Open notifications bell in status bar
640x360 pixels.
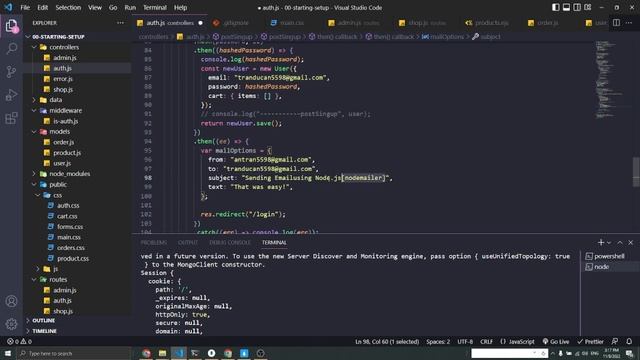[629, 342]
